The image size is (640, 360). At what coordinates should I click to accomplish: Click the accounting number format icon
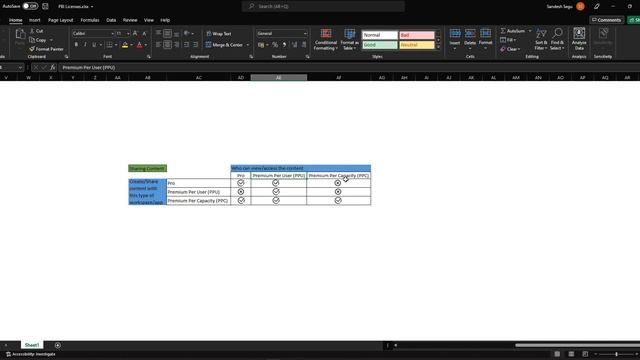(261, 45)
